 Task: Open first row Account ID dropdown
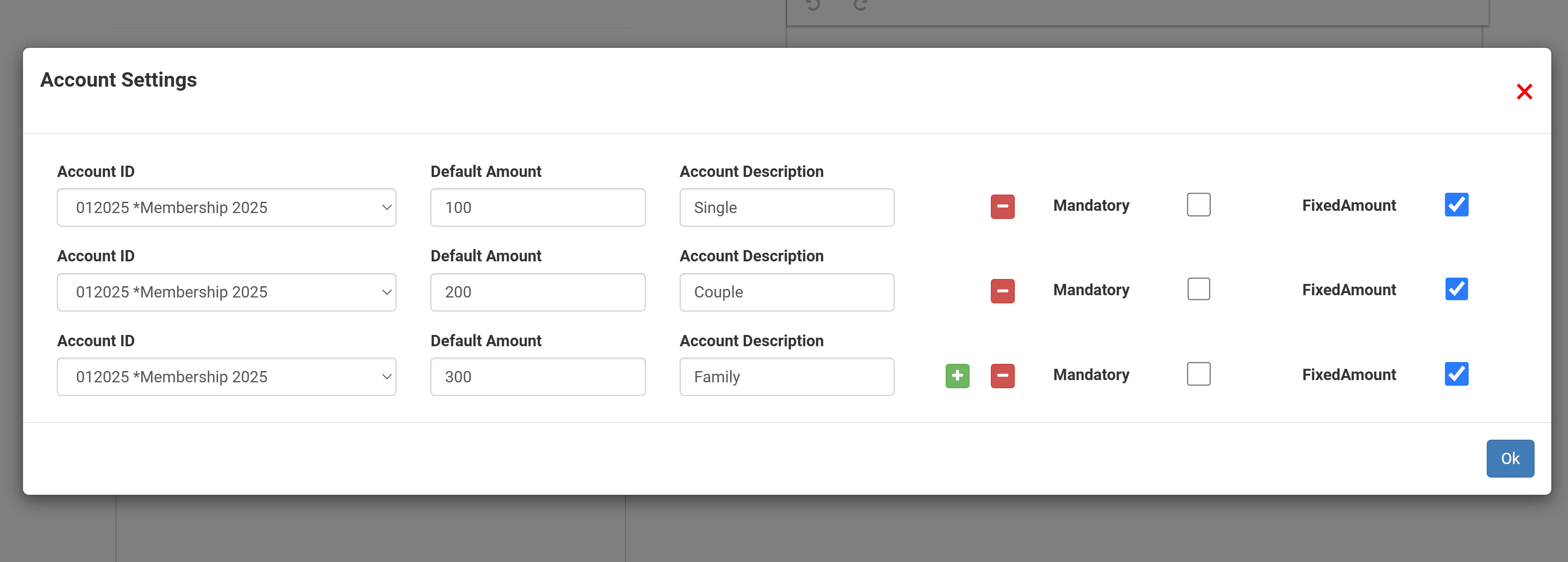pyautogui.click(x=226, y=207)
